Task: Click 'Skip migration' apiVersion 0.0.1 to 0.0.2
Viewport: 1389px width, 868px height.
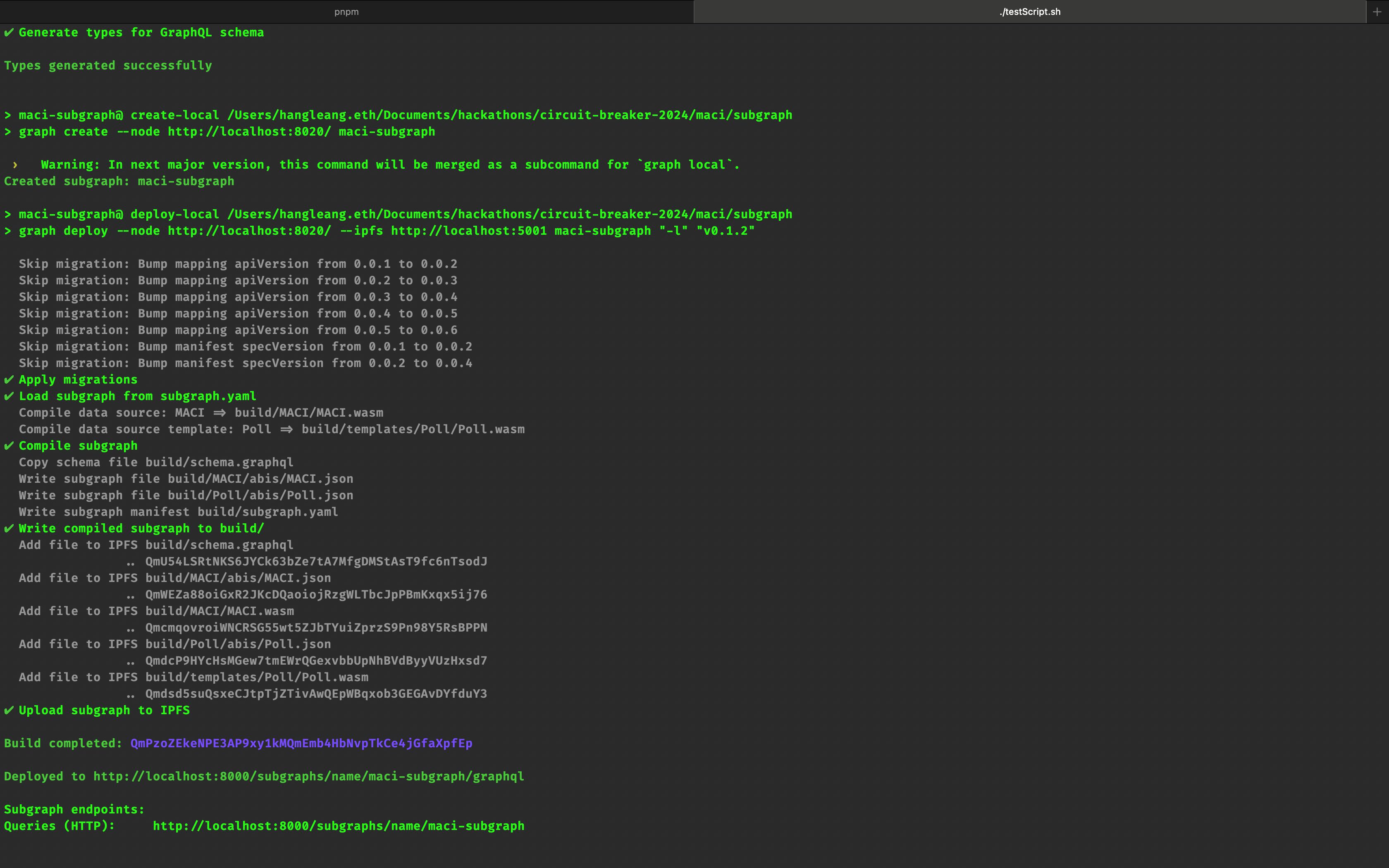Action: 238,264
